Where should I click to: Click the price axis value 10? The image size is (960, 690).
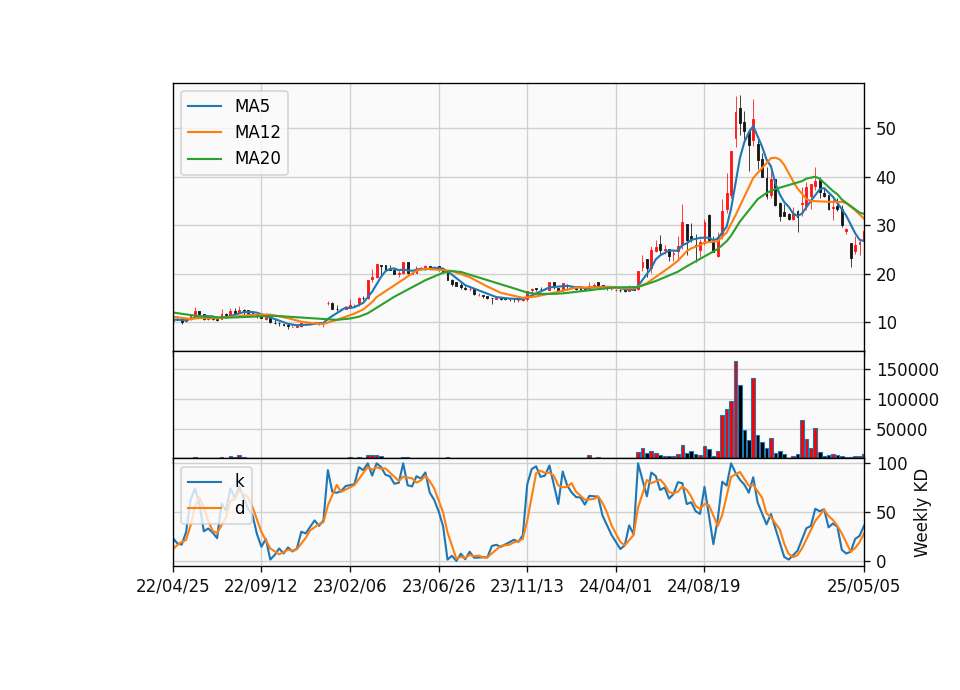[x=886, y=323]
